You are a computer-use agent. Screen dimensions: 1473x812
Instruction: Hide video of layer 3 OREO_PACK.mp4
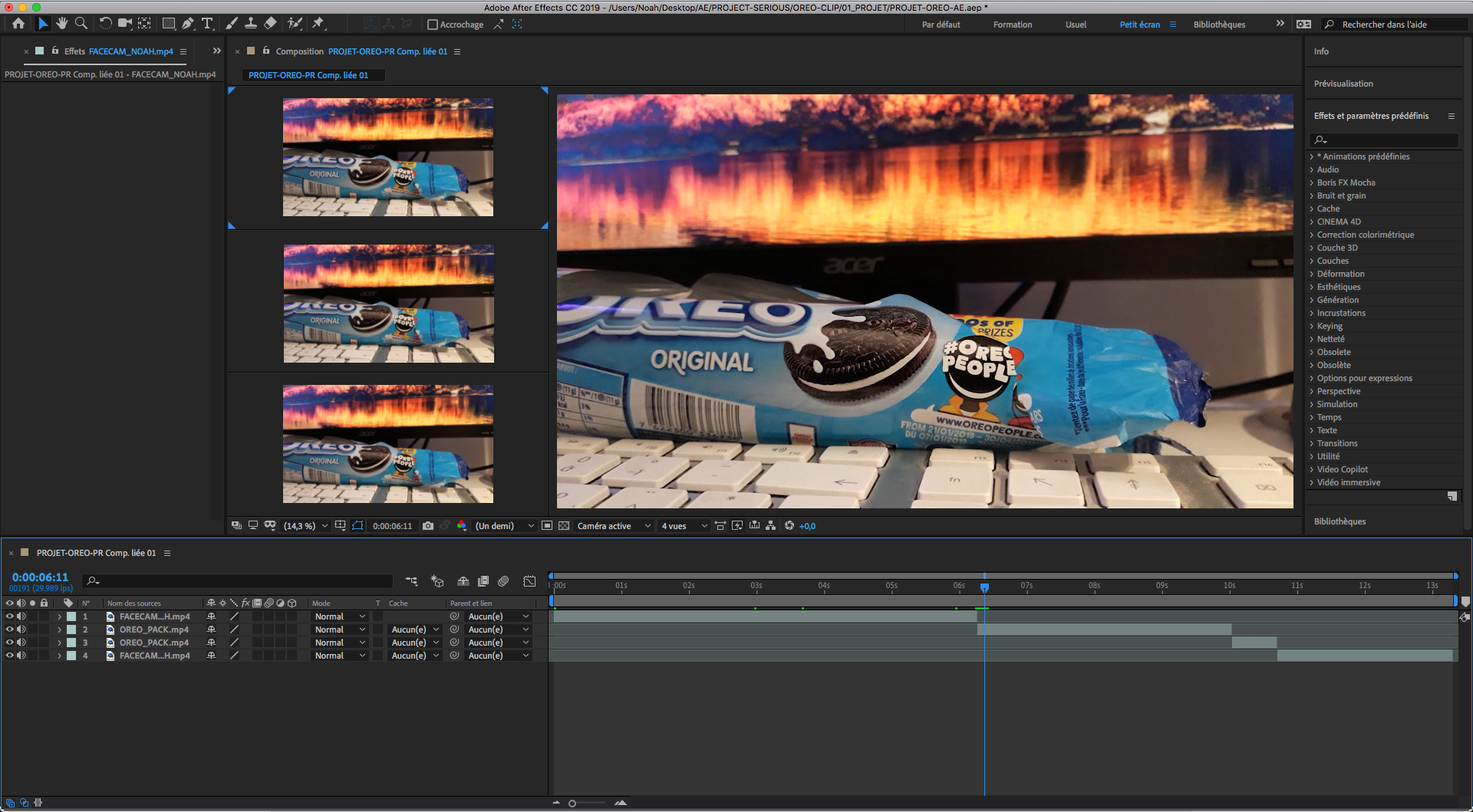[10, 643]
